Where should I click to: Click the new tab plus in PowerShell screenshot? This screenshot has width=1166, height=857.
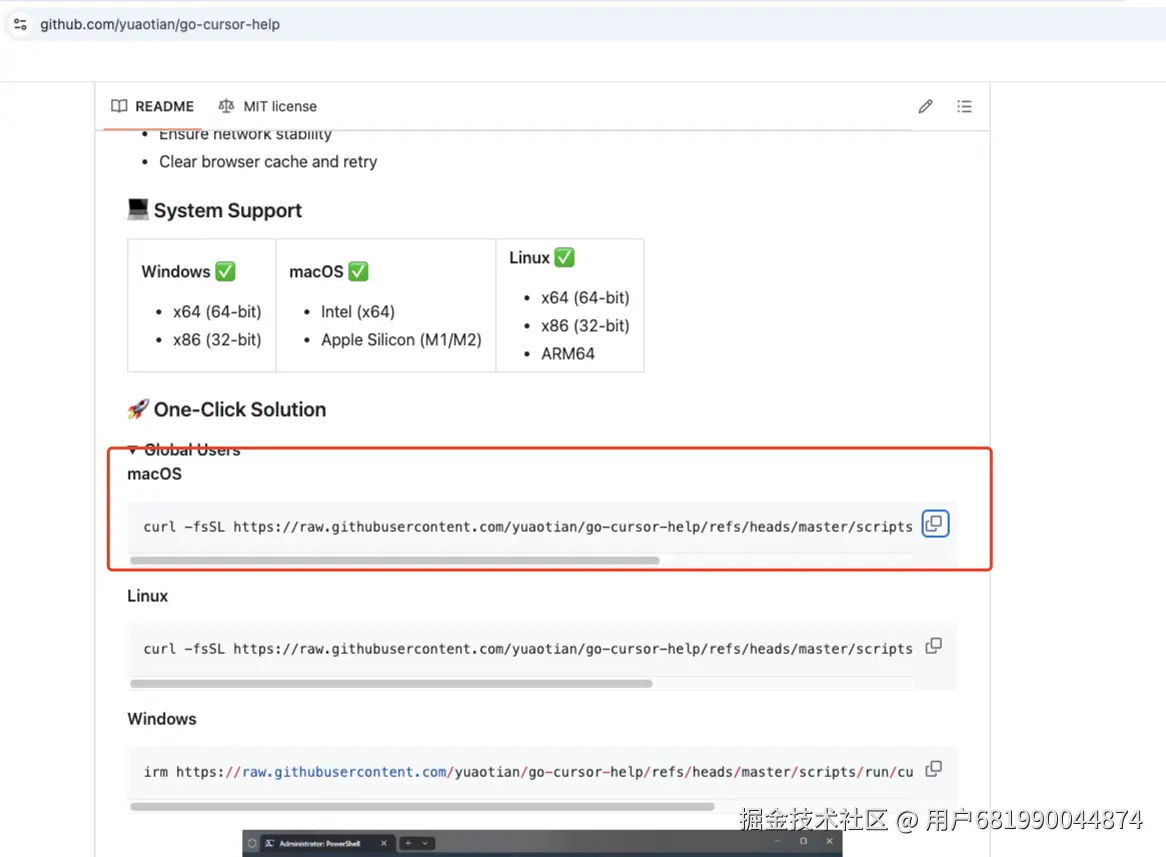click(408, 844)
